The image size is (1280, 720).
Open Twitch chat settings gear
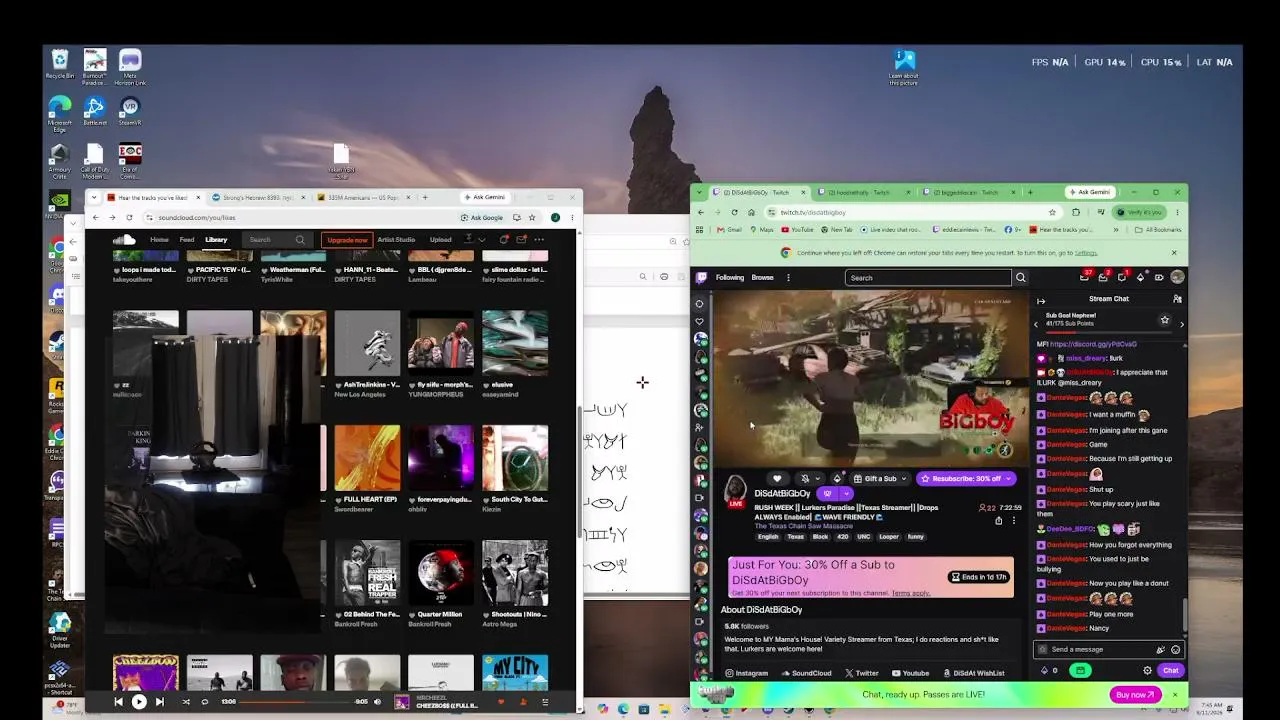coord(1147,671)
